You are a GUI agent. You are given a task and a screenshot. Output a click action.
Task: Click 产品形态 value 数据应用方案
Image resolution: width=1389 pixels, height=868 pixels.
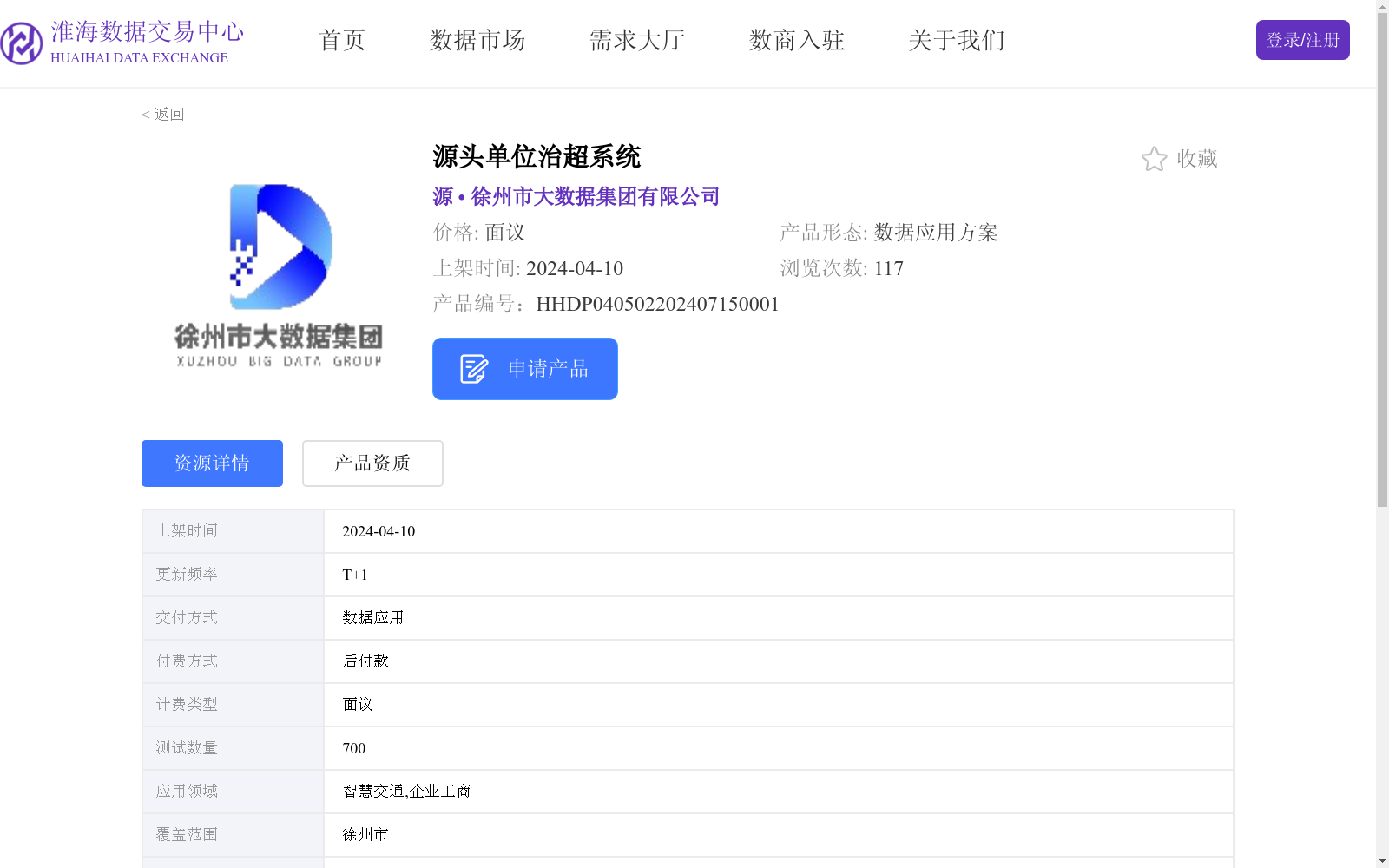tap(936, 233)
